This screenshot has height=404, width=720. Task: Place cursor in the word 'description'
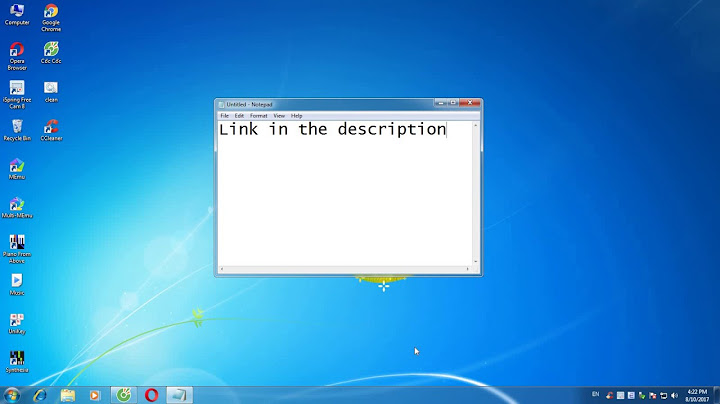point(392,130)
